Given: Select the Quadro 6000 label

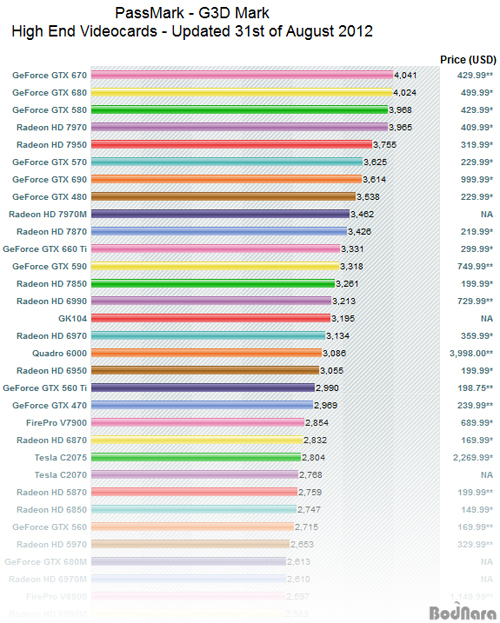Looking at the screenshot, I should click(59, 354).
